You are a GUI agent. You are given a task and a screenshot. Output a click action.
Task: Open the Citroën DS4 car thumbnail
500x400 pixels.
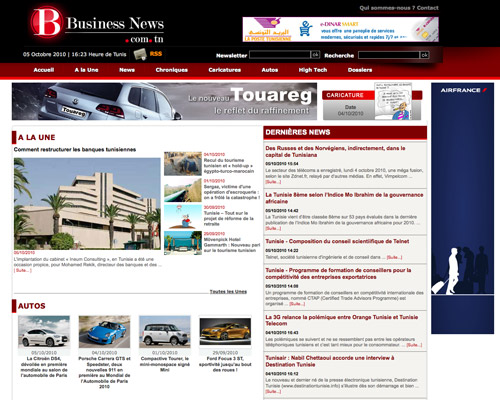pos(44,332)
